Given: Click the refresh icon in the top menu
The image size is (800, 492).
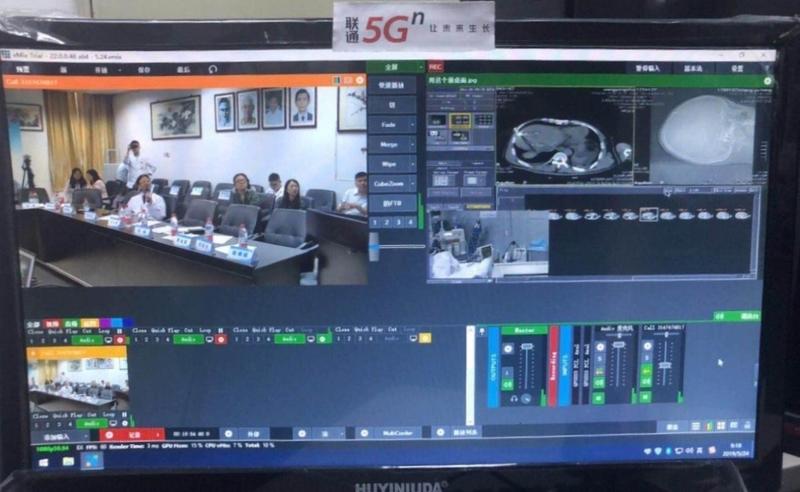Looking at the screenshot, I should pos(213,69).
